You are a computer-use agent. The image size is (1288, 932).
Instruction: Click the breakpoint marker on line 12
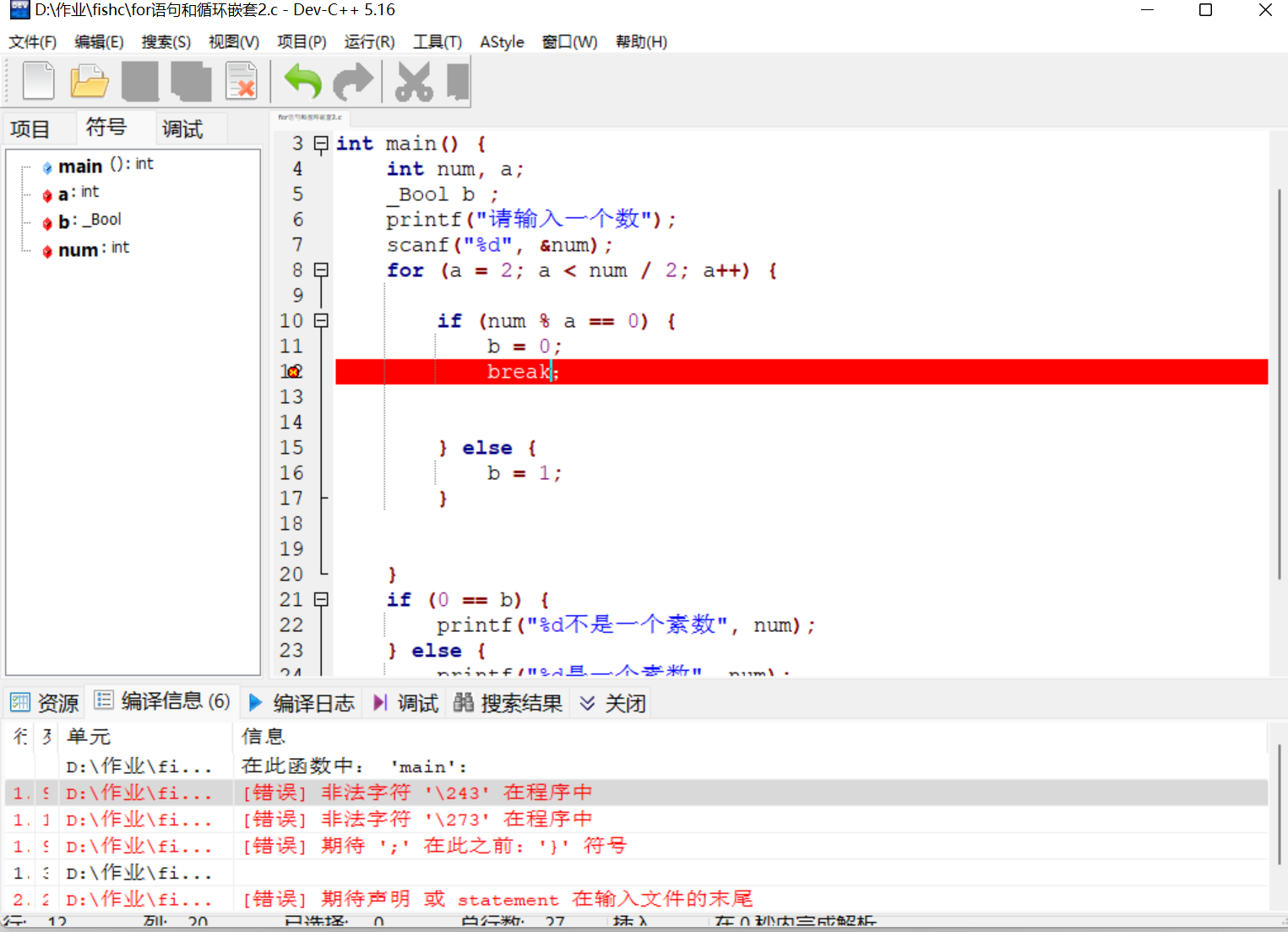coord(293,372)
